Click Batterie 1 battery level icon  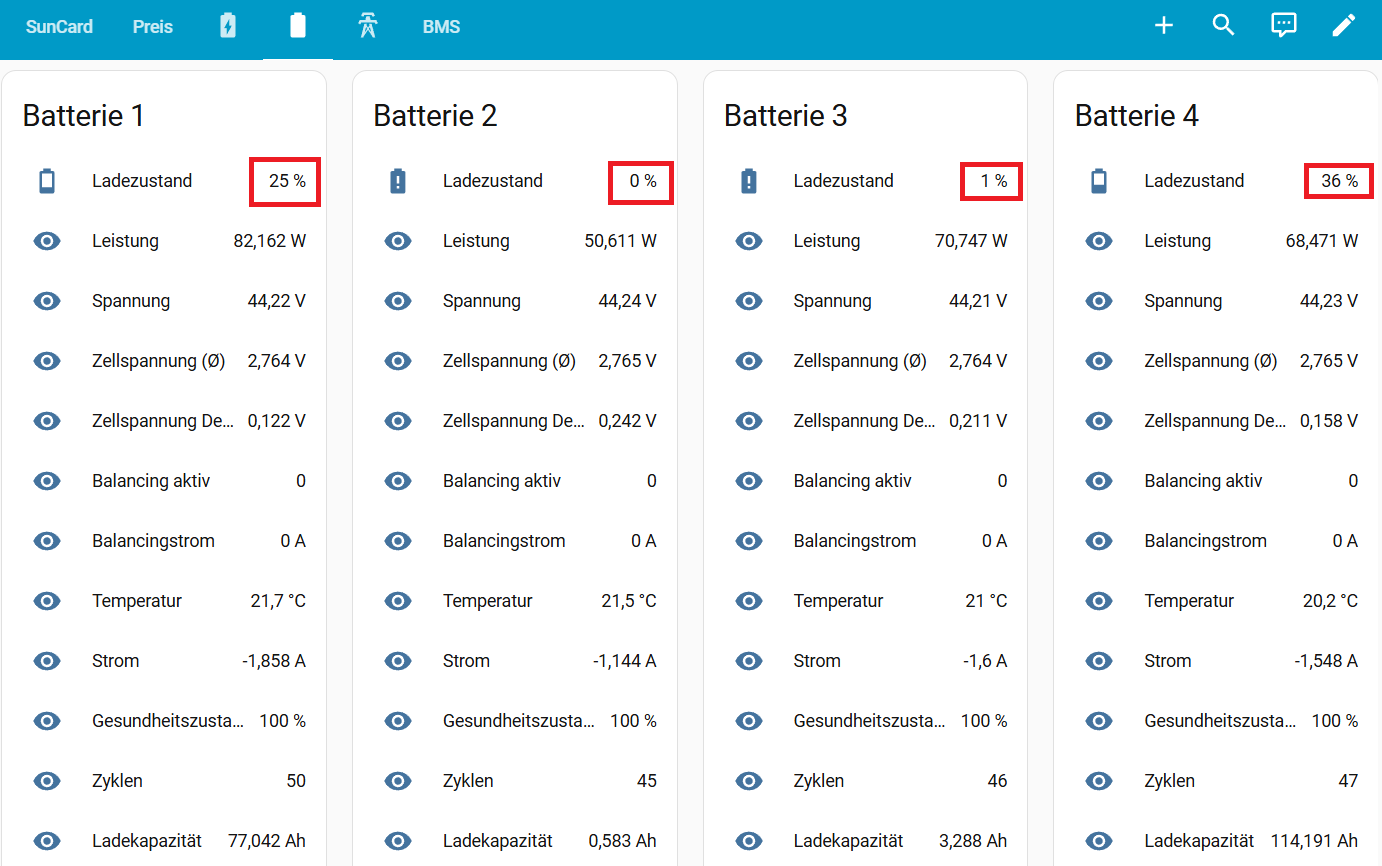point(47,181)
